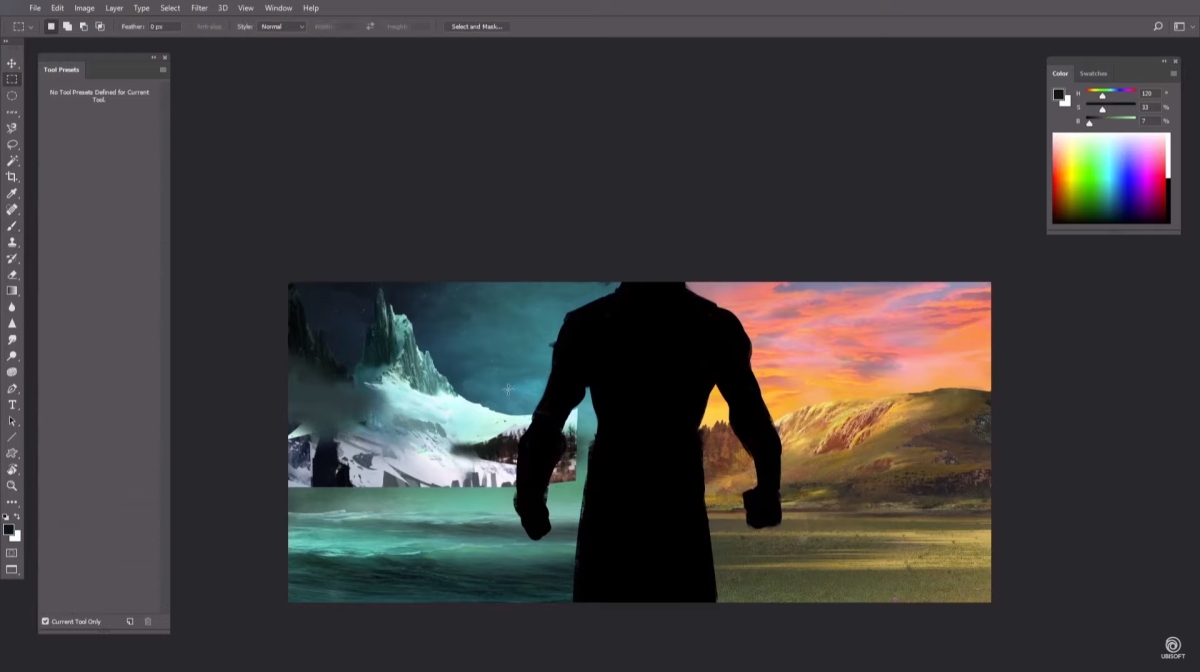Enable Subtract from Selection mode
The image size is (1200, 672).
[x=83, y=26]
